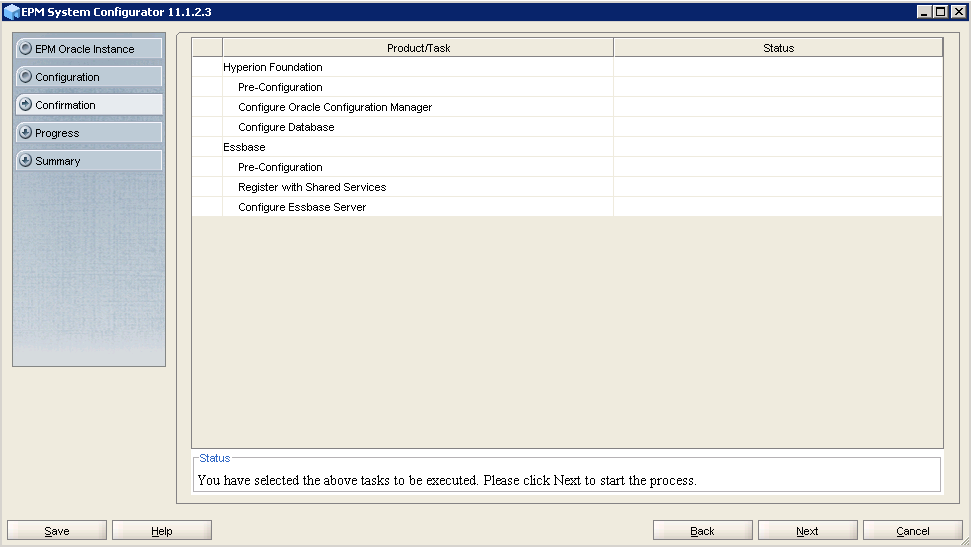
Task: Click the EPM System Configurator title icon
Action: [11, 12]
